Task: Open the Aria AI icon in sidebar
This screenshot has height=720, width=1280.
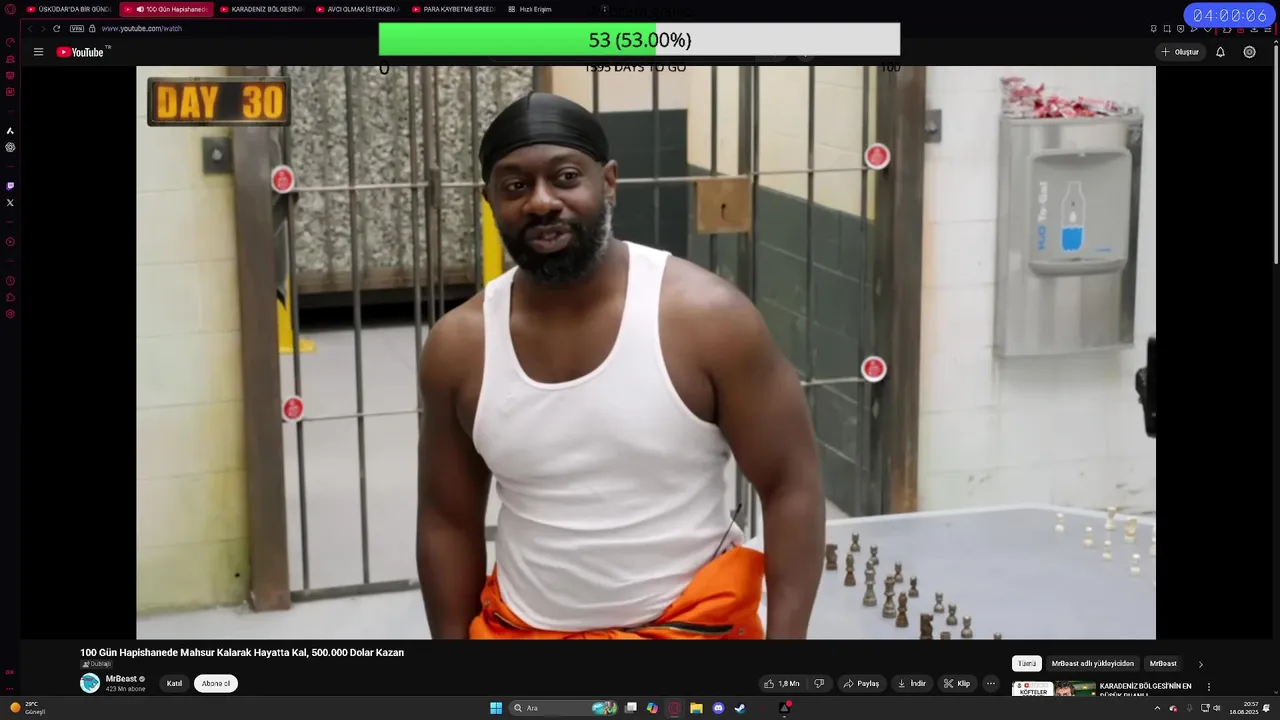Action: tap(10, 131)
